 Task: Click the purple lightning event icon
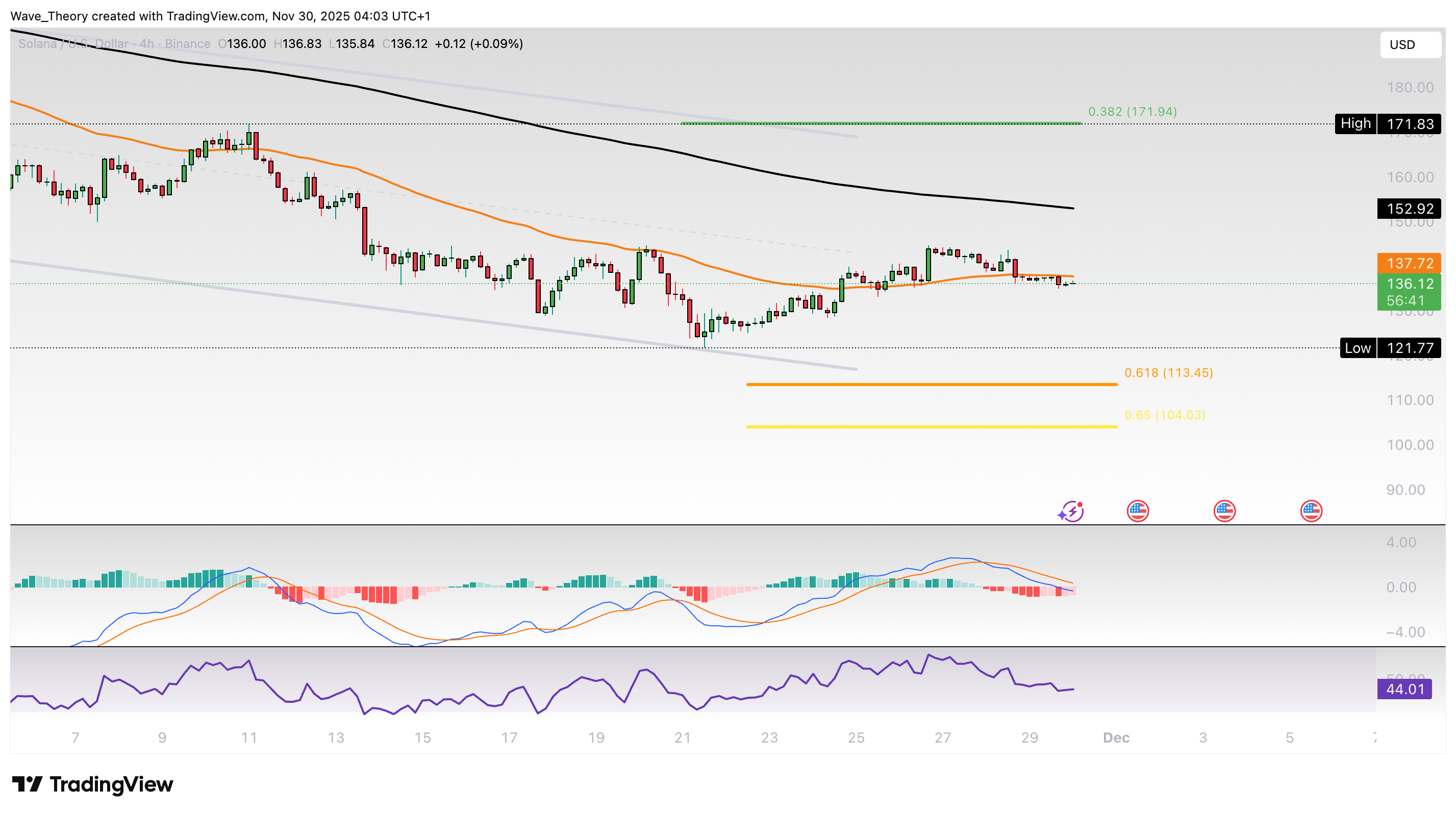tap(1071, 512)
